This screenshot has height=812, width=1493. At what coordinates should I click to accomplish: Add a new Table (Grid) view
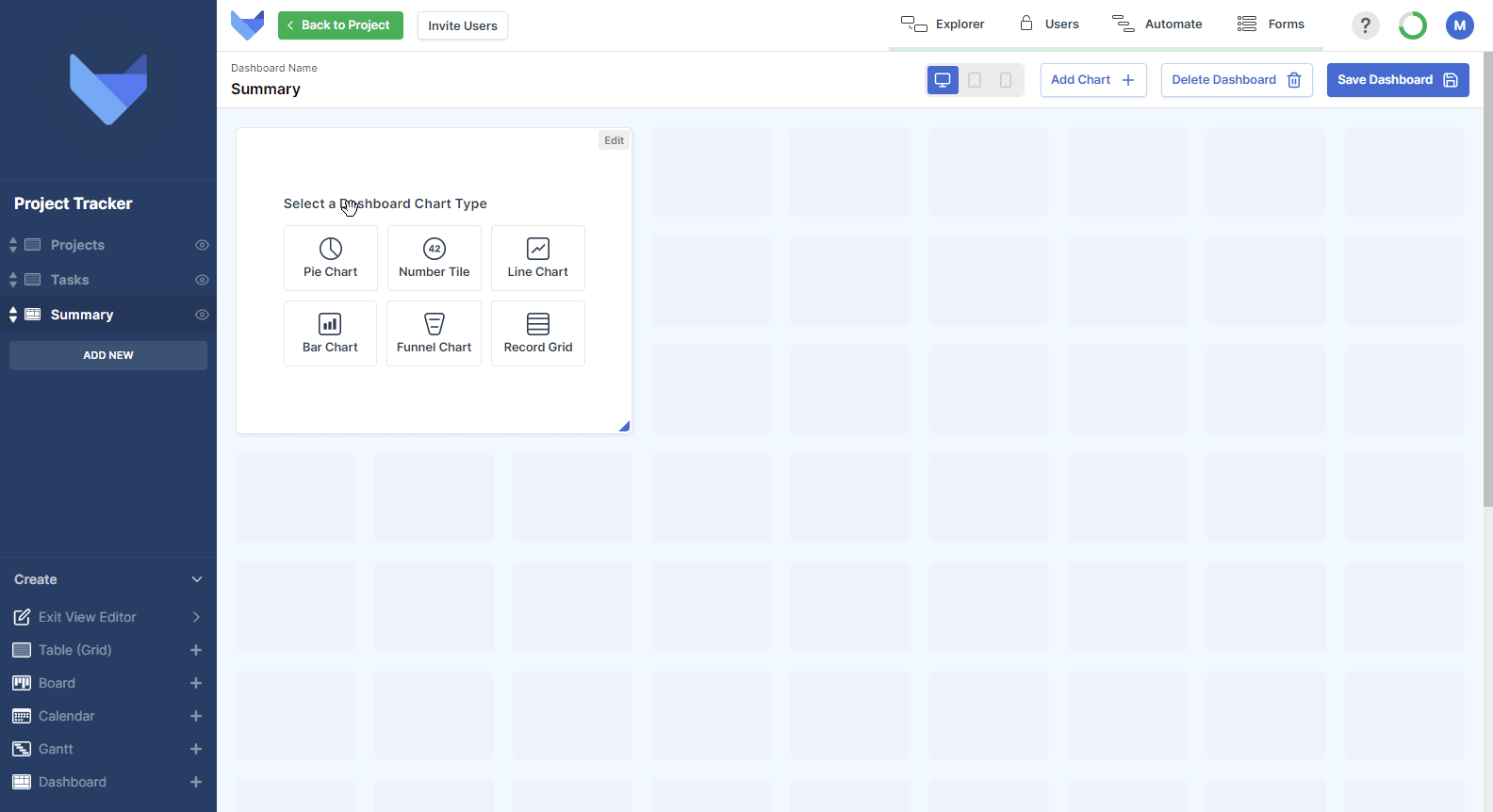click(x=196, y=650)
